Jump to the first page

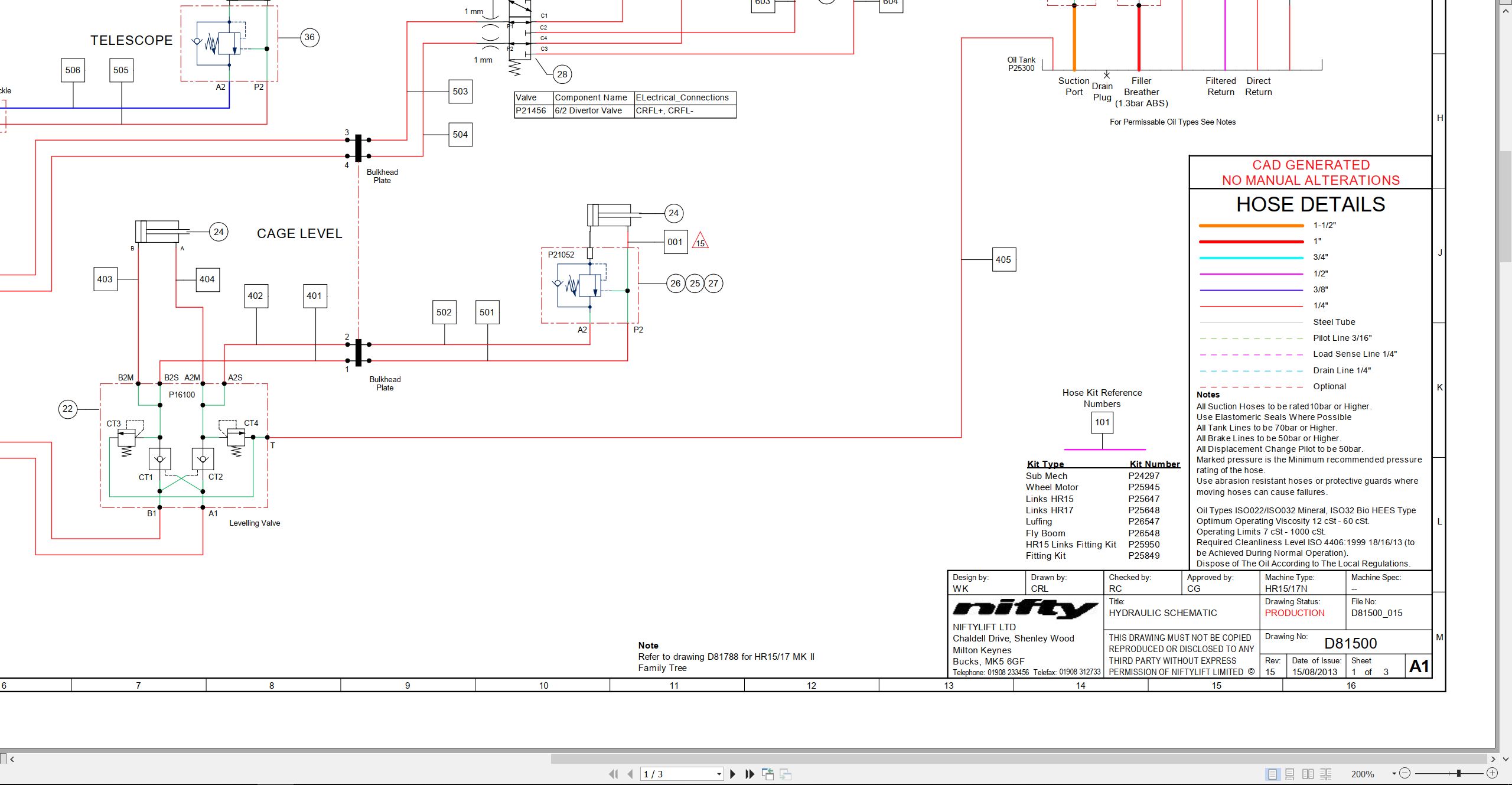click(613, 774)
